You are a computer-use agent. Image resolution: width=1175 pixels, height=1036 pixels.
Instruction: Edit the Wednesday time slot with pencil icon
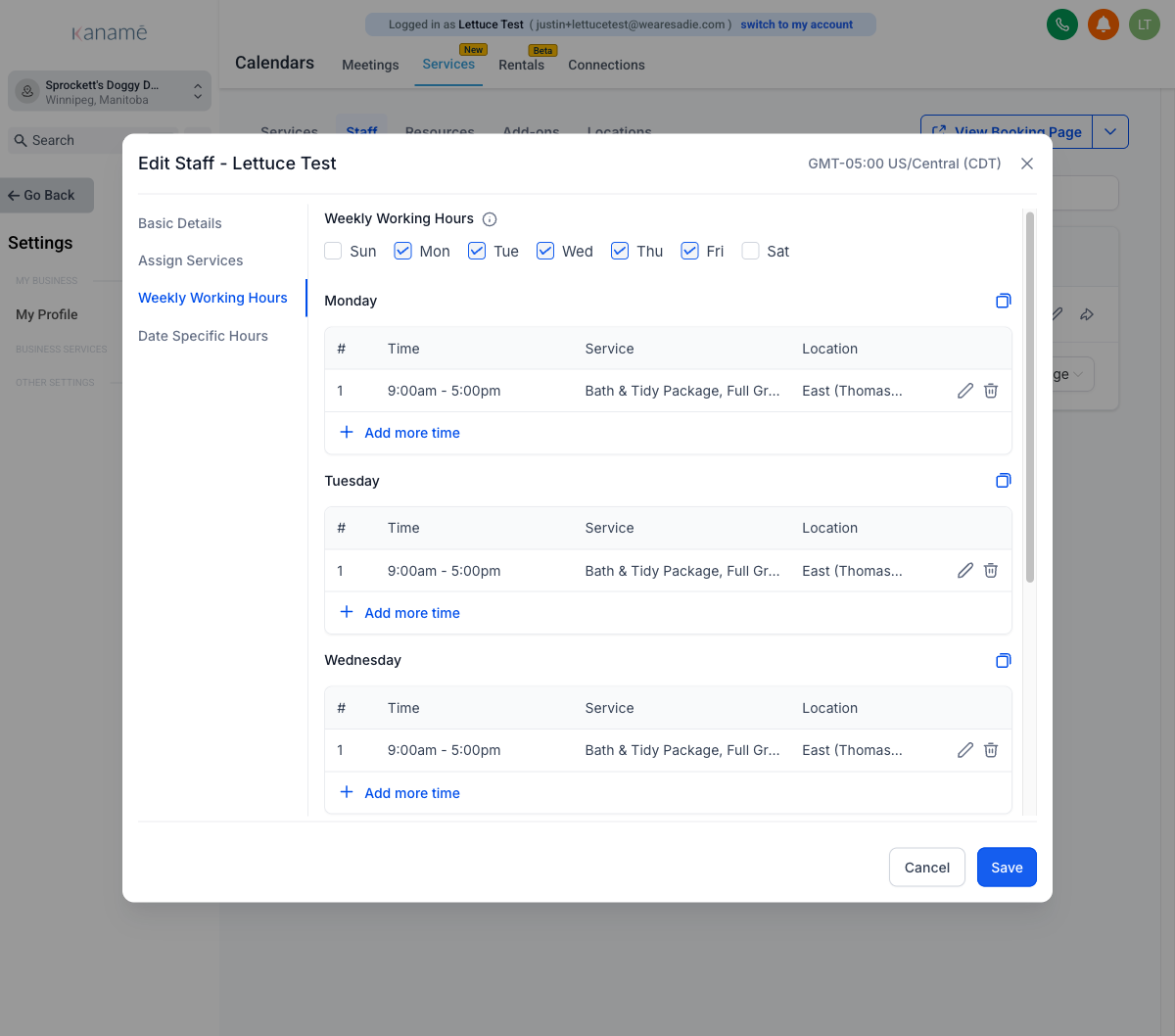pyautogui.click(x=965, y=750)
